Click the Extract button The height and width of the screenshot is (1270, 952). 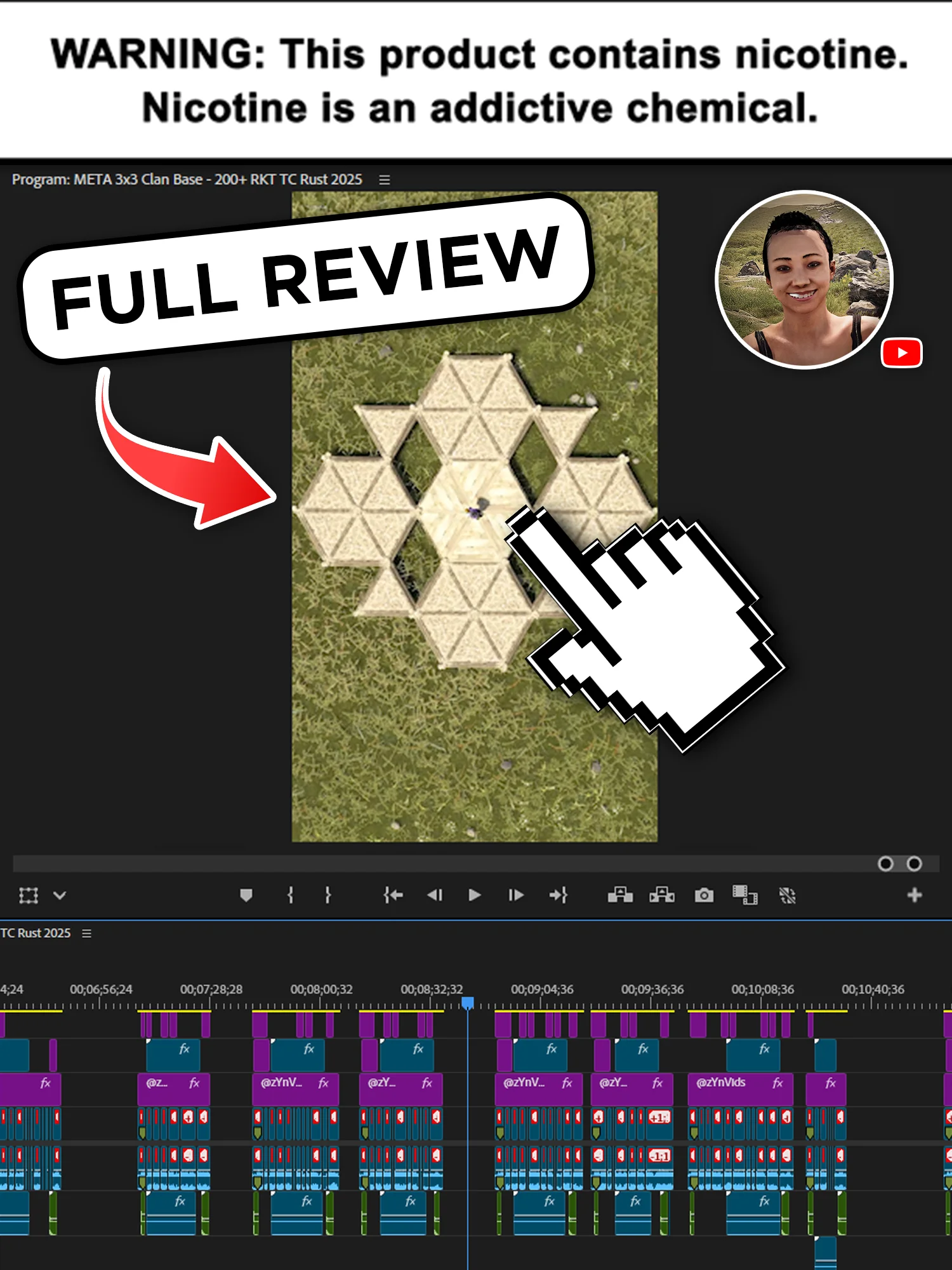[x=662, y=895]
